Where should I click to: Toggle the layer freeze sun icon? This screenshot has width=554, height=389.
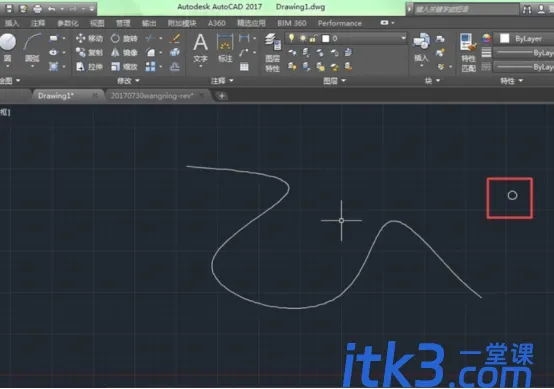(x=303, y=38)
